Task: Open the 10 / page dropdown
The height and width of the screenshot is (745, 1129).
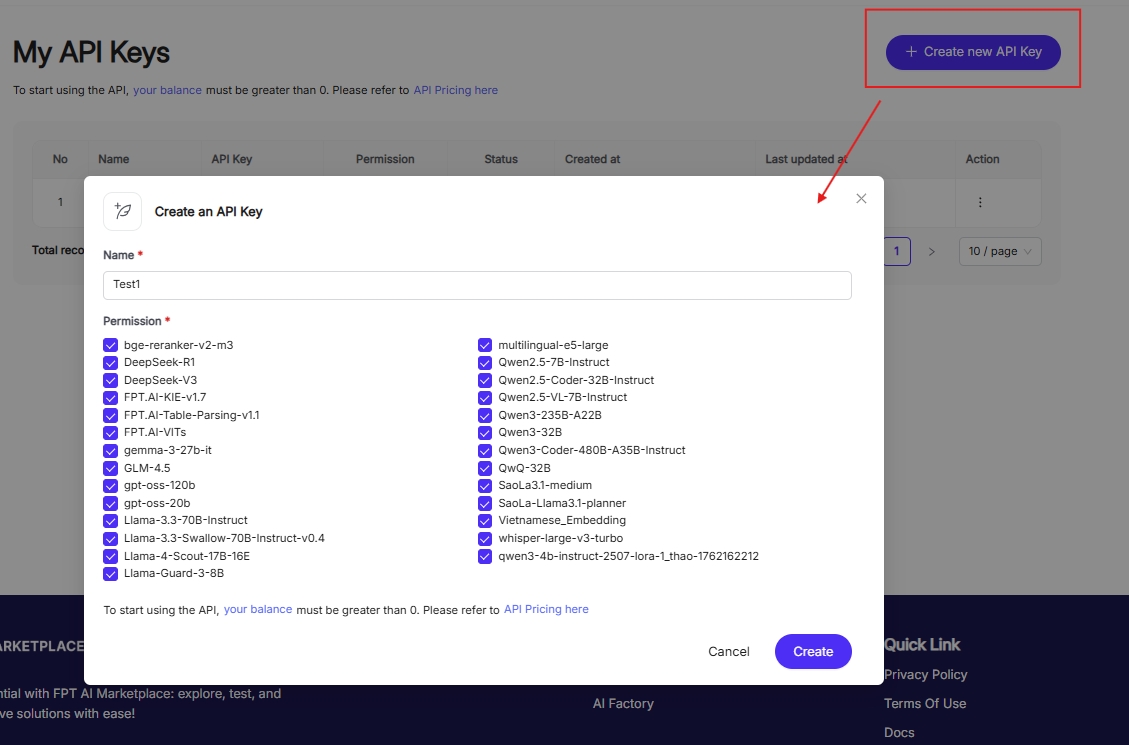Action: (999, 251)
